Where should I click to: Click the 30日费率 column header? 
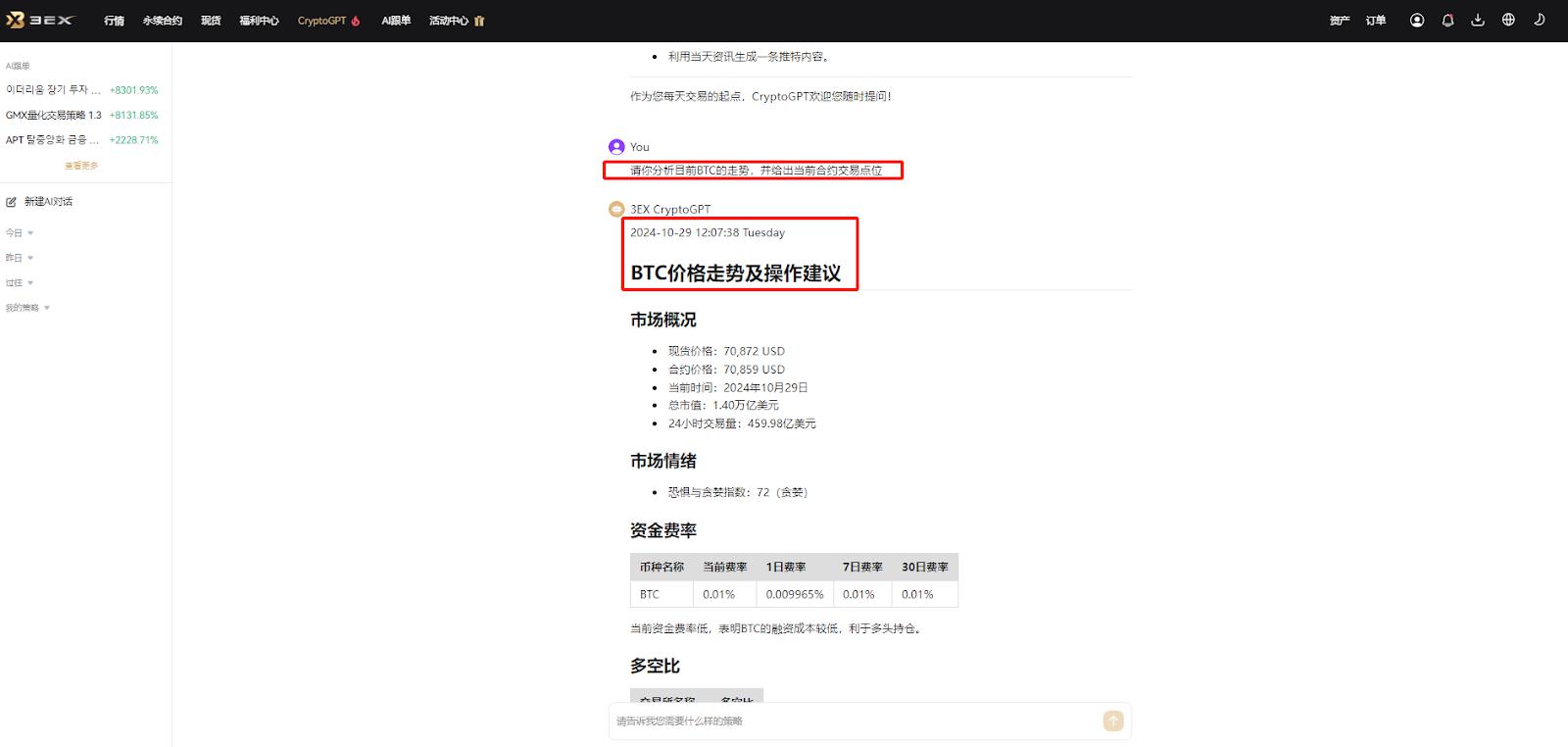925,567
